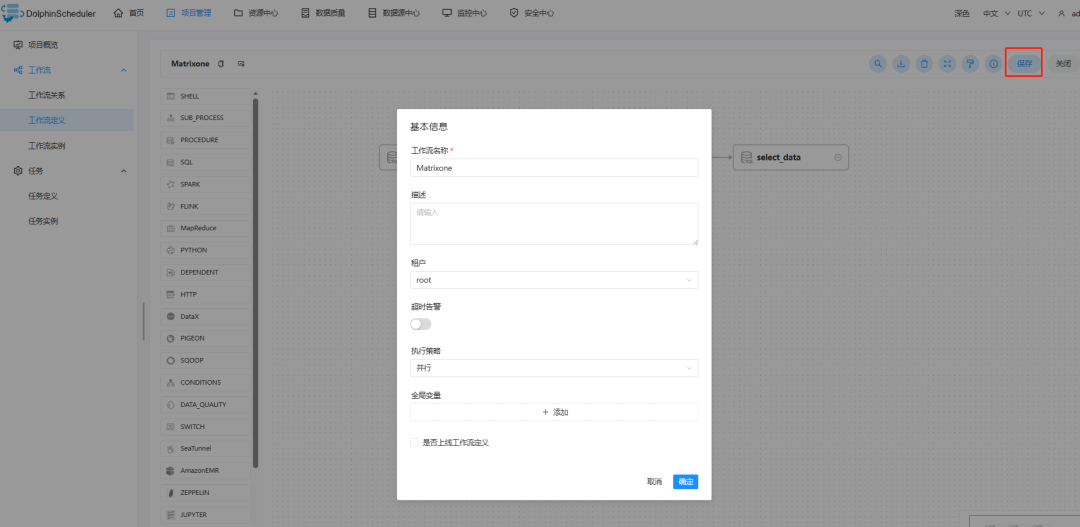Click the version info circle icon
Screen dimensions: 1080x527
pyautogui.click(x=993, y=63)
